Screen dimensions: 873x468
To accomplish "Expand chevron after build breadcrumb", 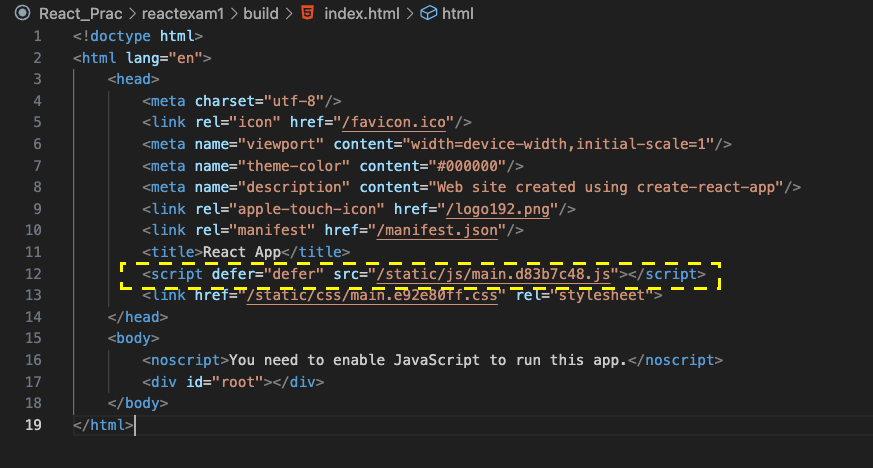I will pos(289,13).
